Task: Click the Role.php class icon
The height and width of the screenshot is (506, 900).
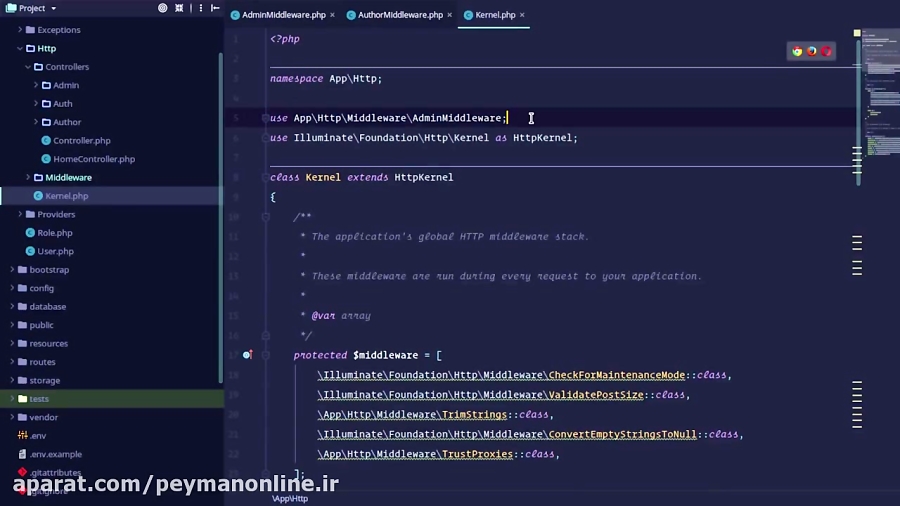Action: [x=30, y=233]
